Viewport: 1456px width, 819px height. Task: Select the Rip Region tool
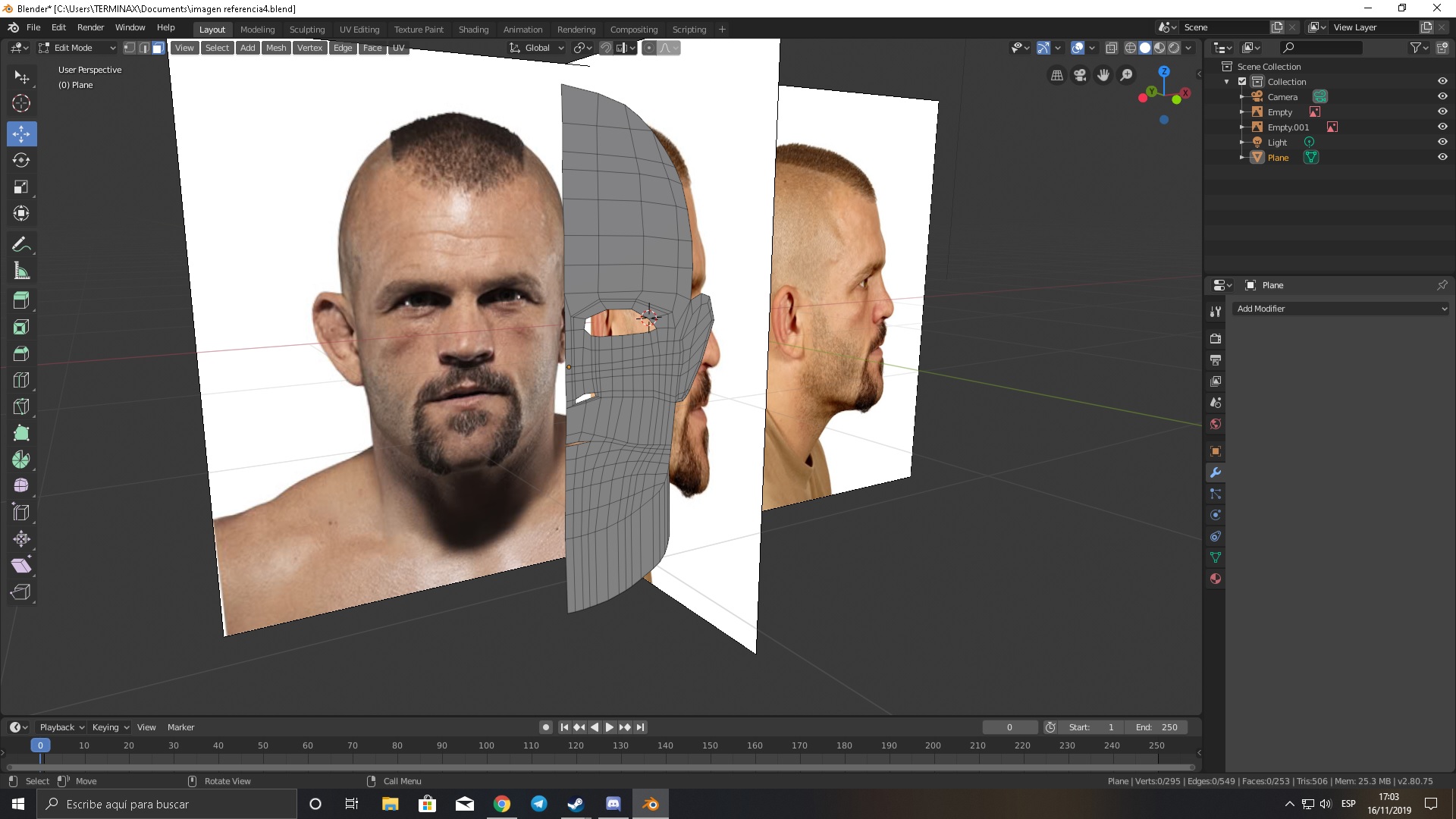click(x=21, y=592)
